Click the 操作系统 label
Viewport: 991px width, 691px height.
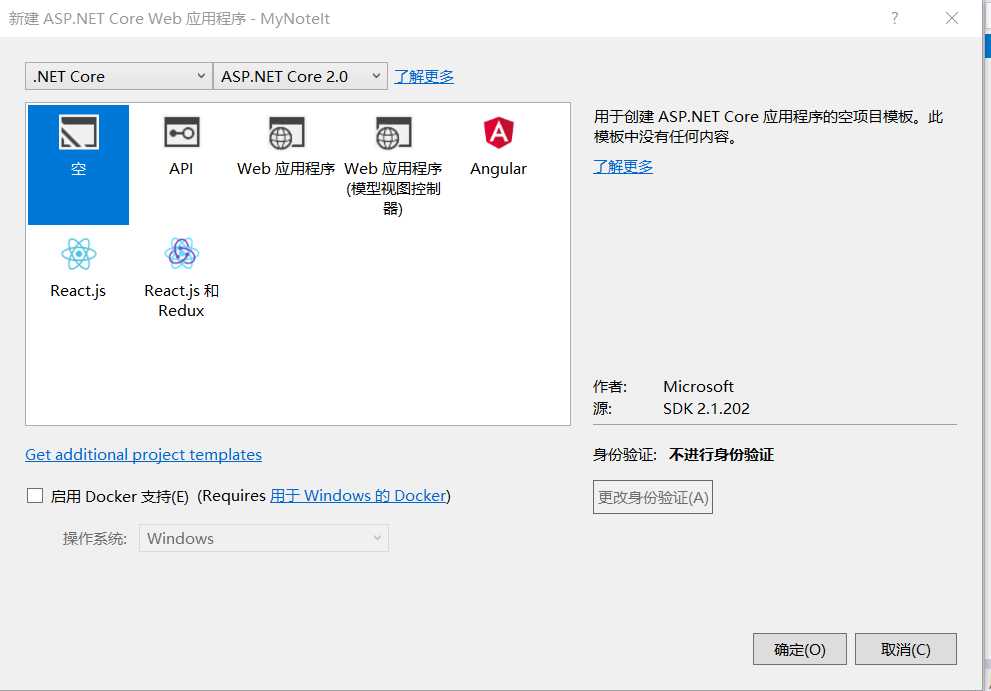[x=94, y=538]
